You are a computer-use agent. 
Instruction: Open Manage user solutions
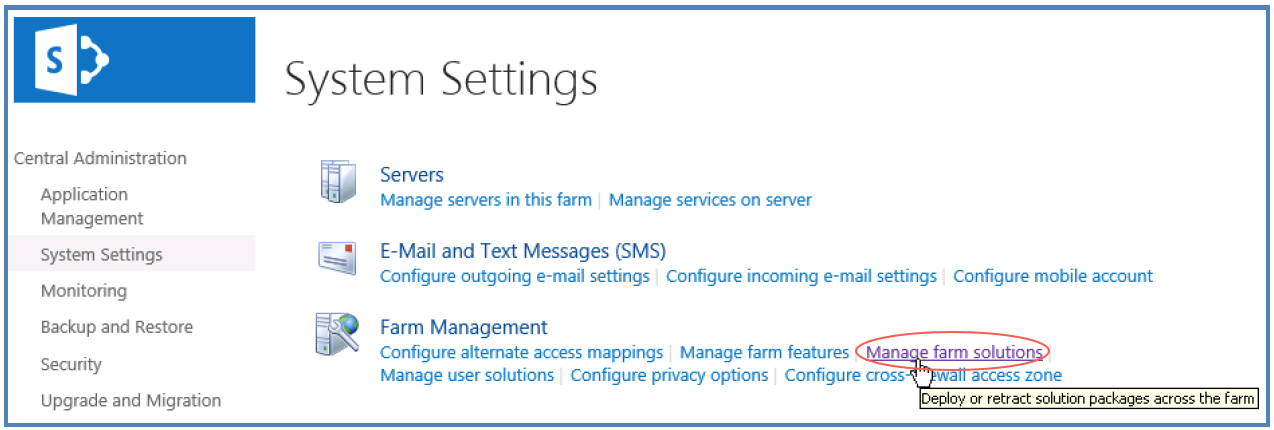click(467, 376)
